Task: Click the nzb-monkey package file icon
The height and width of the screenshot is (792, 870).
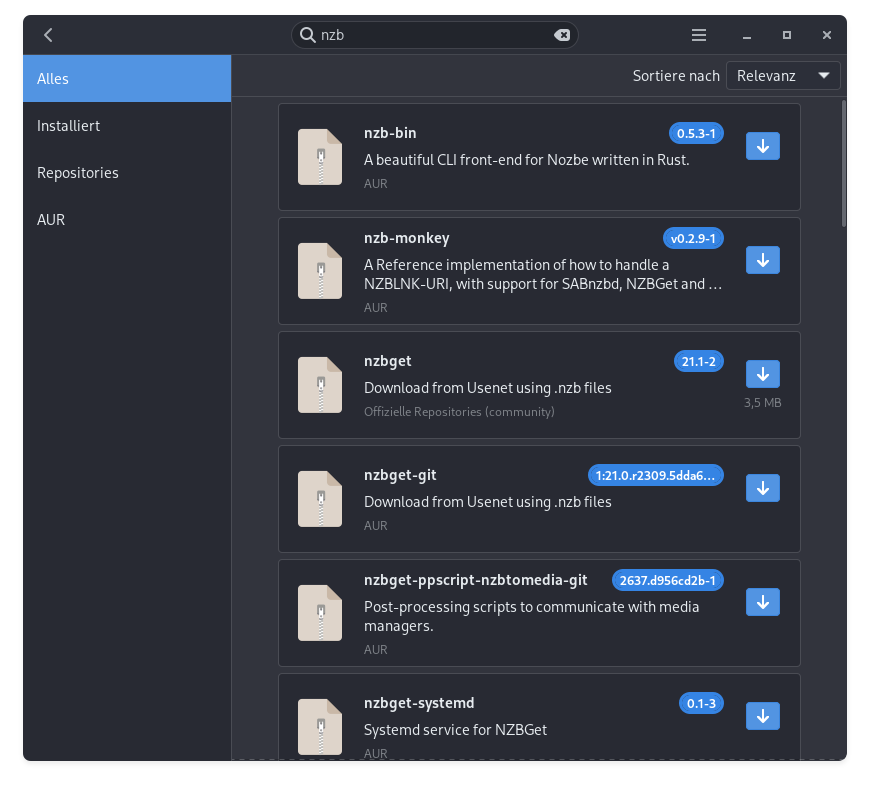Action: 320,271
